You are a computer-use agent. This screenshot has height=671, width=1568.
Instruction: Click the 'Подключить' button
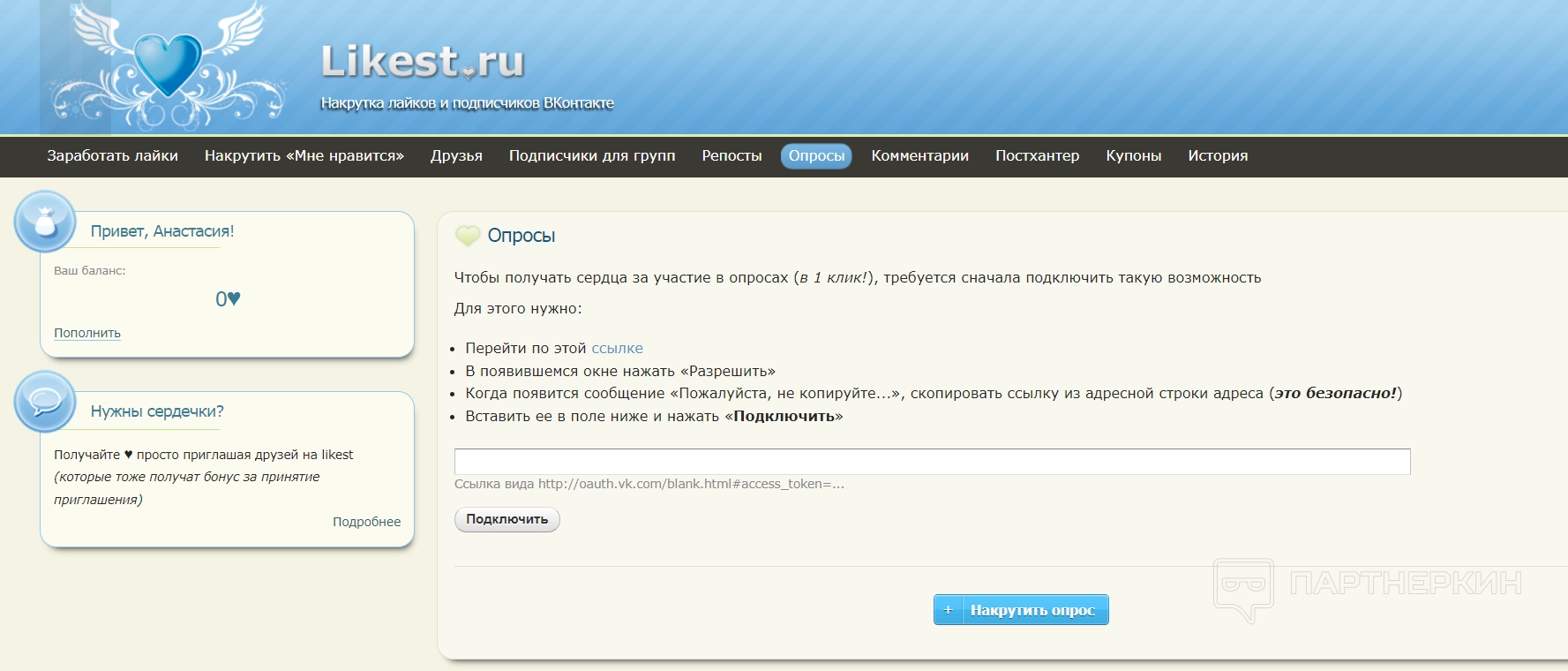coord(507,519)
